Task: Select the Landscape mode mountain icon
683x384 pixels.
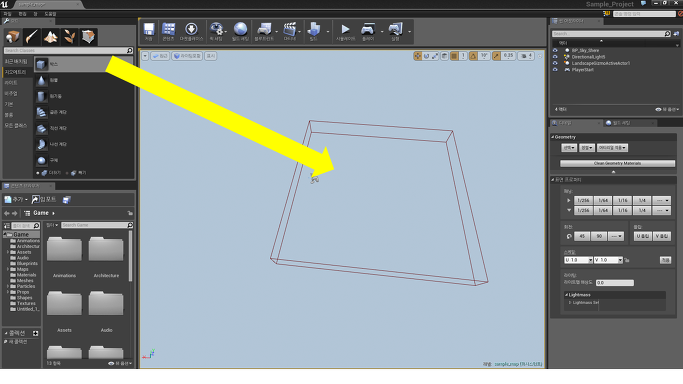Action: pos(51,37)
